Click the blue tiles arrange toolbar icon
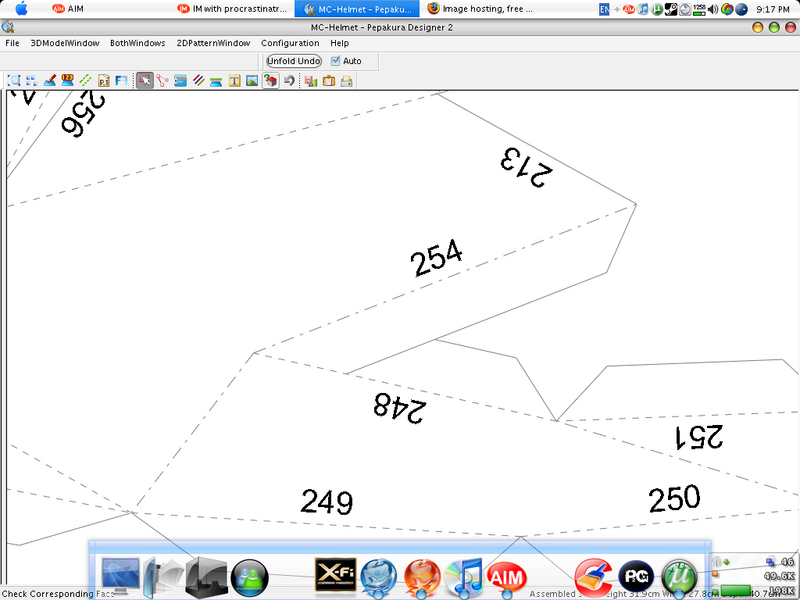Image resolution: width=800 pixels, height=600 pixels. pyautogui.click(x=32, y=80)
